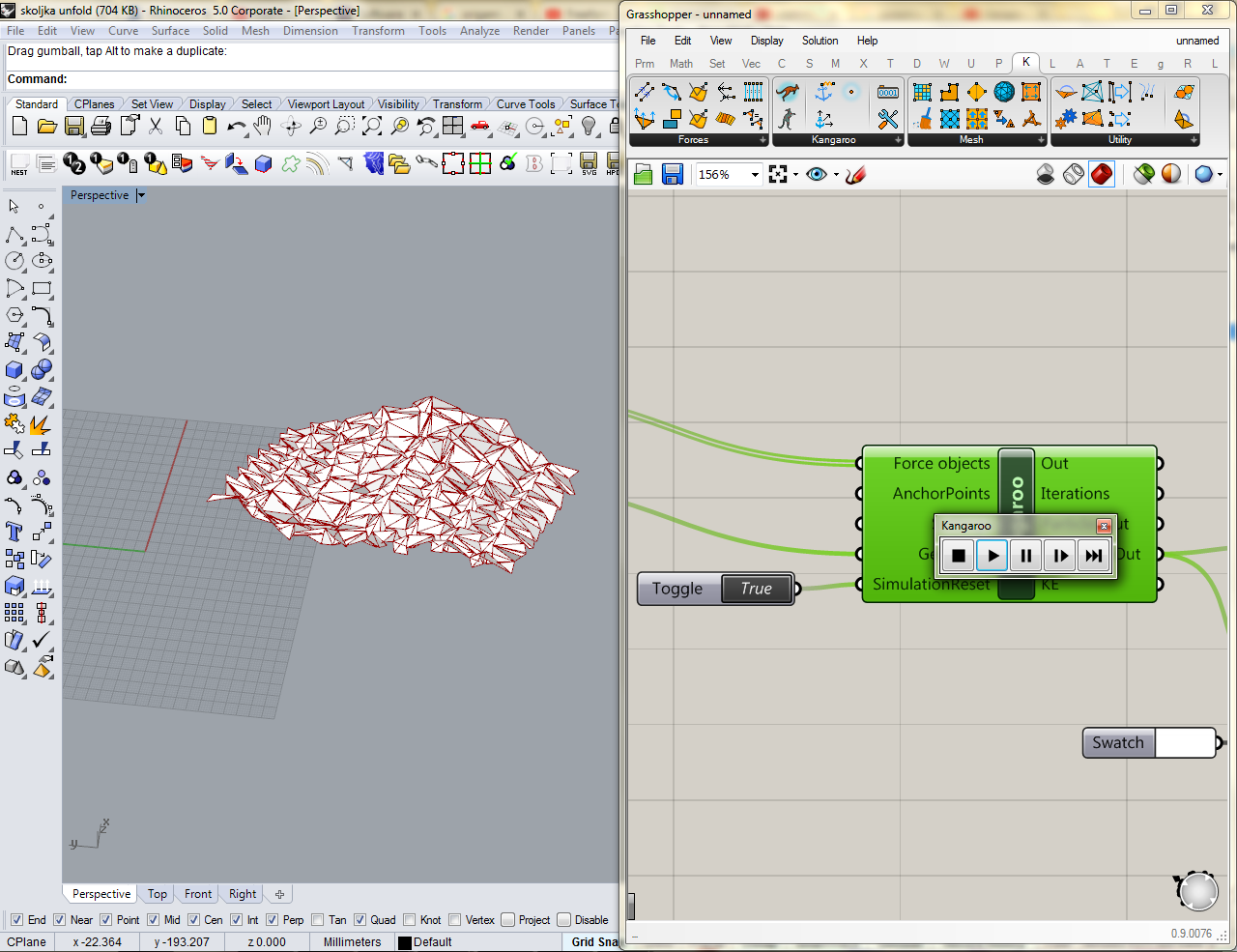Toggle the Cen osnap checkbox
The image size is (1237, 952).
[193, 920]
